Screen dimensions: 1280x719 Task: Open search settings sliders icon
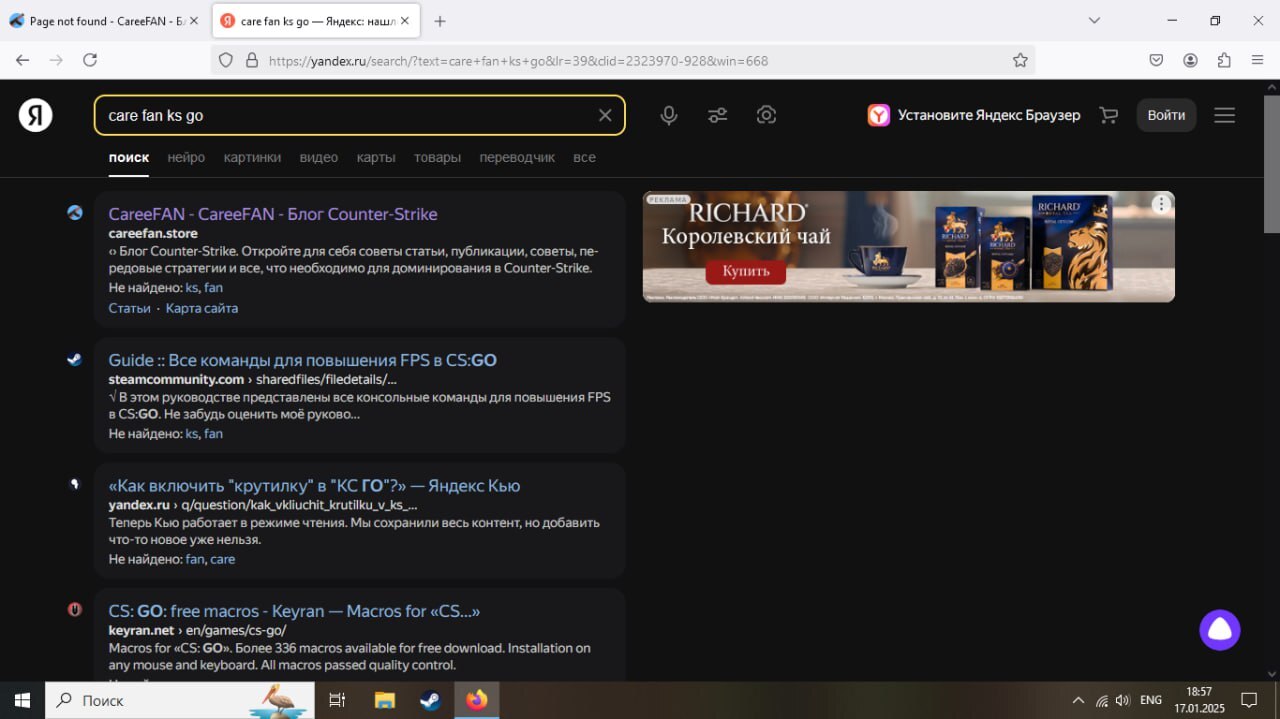[x=718, y=115]
